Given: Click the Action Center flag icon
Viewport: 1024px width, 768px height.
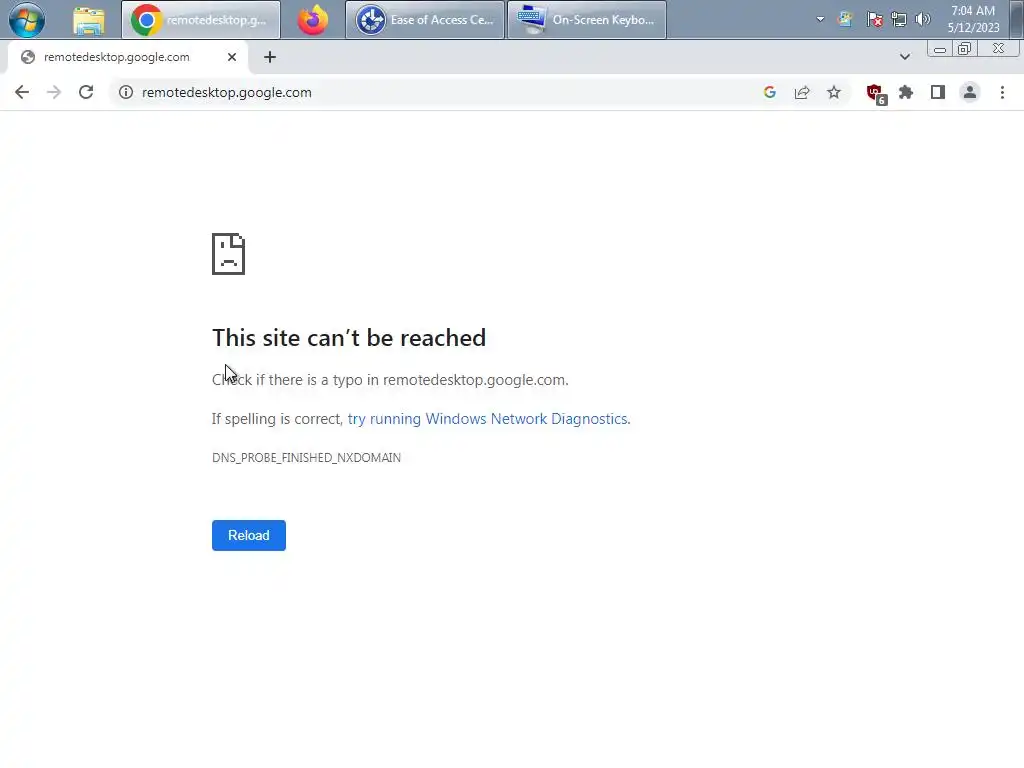Looking at the screenshot, I should tap(874, 20).
